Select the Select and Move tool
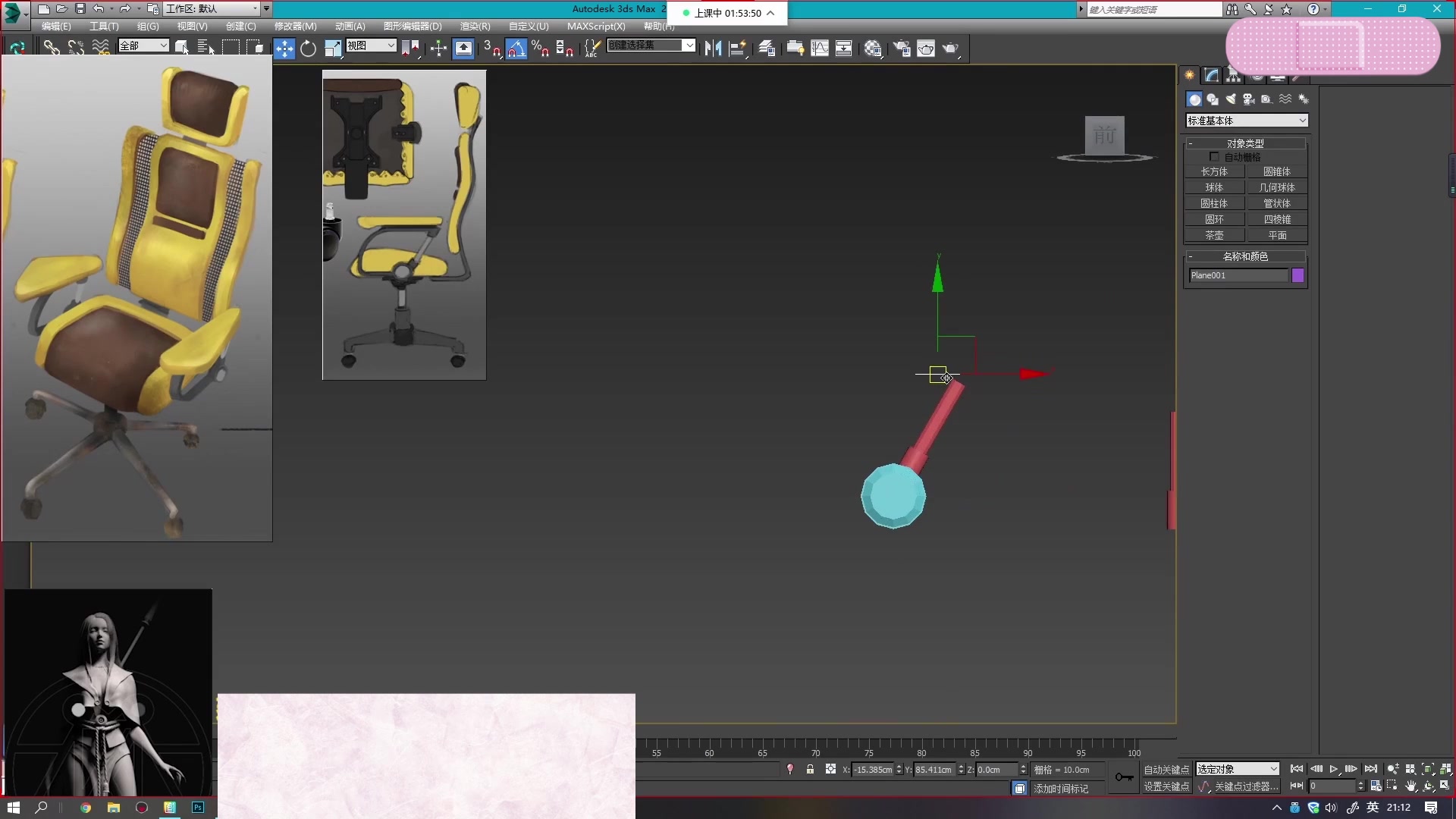Image resolution: width=1456 pixels, height=819 pixels. click(x=283, y=47)
